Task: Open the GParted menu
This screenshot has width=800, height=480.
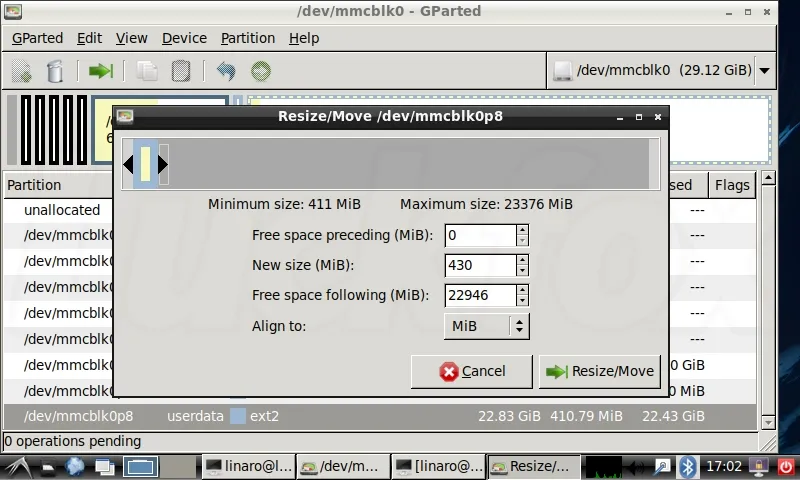Action: [37, 38]
